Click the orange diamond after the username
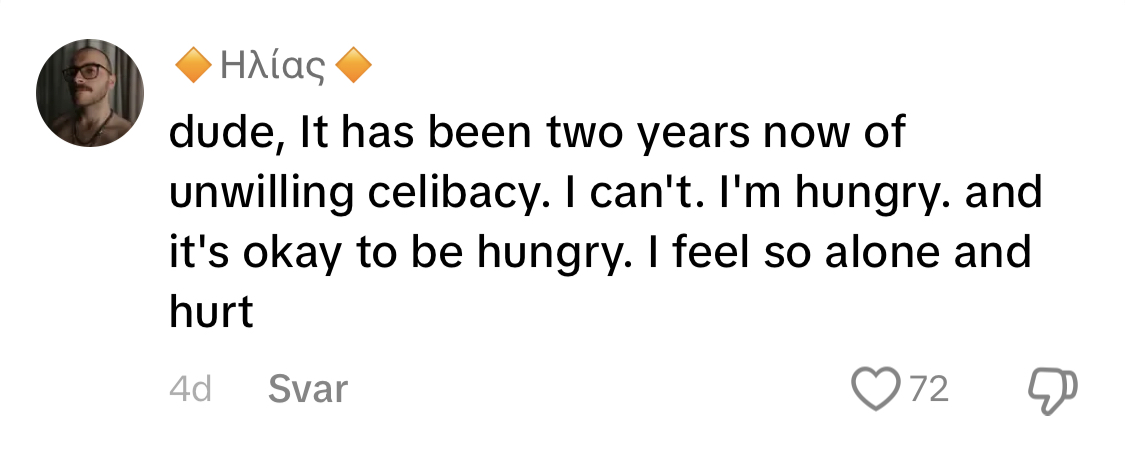Viewport: 1125px width, 450px height. click(x=353, y=69)
